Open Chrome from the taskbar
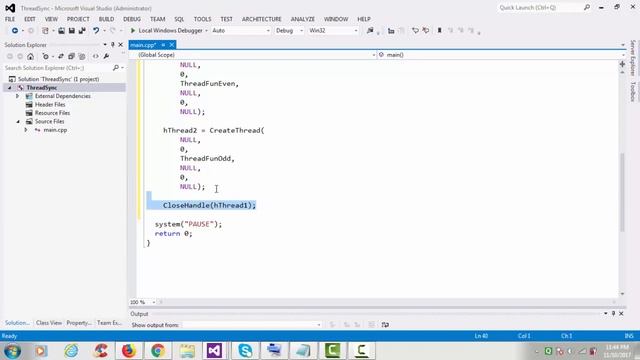Image resolution: width=640 pixels, height=360 pixels. (158, 351)
